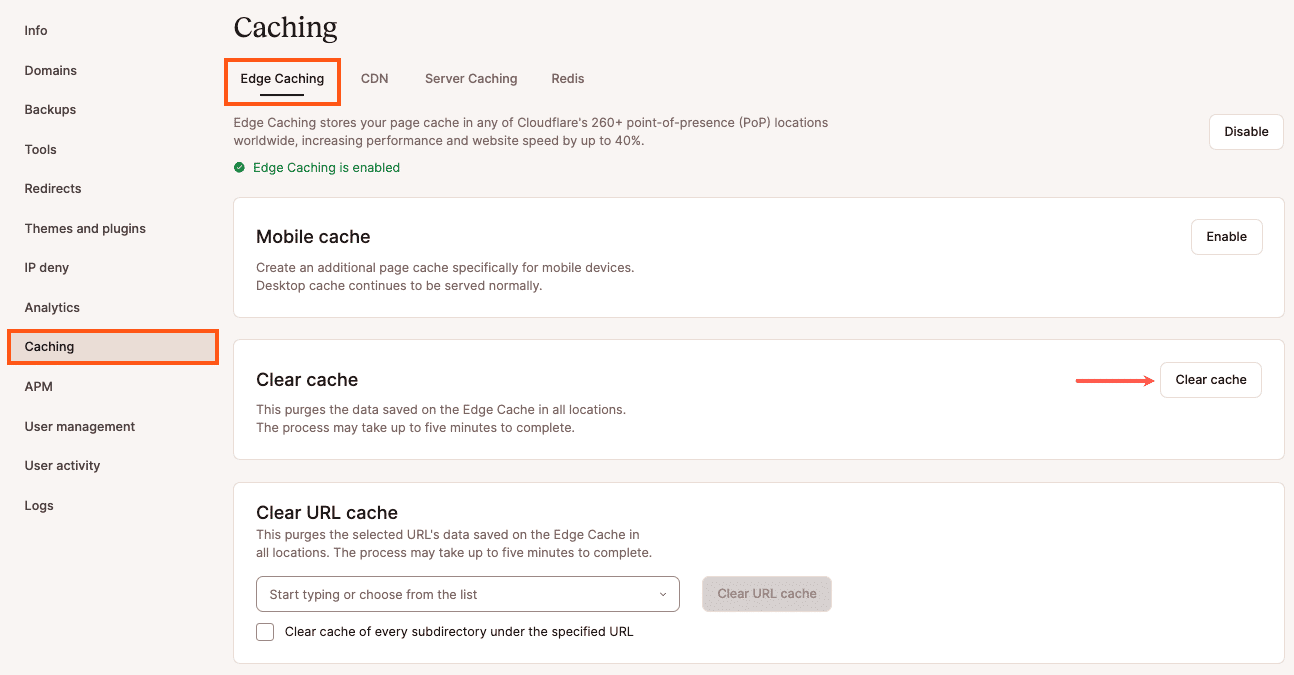Click the grayed Clear URL cache button
The height and width of the screenshot is (675, 1294).
(x=766, y=593)
